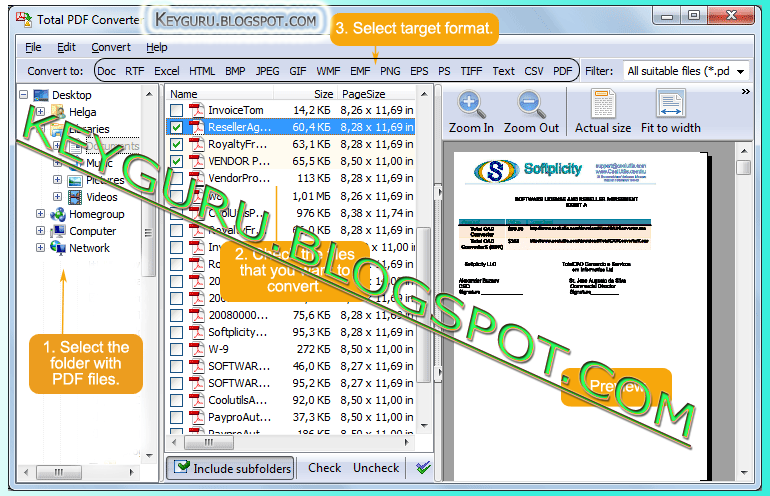Click the PDF icon of PayproAut file
Image resolution: width=770 pixels, height=496 pixels.
197,417
